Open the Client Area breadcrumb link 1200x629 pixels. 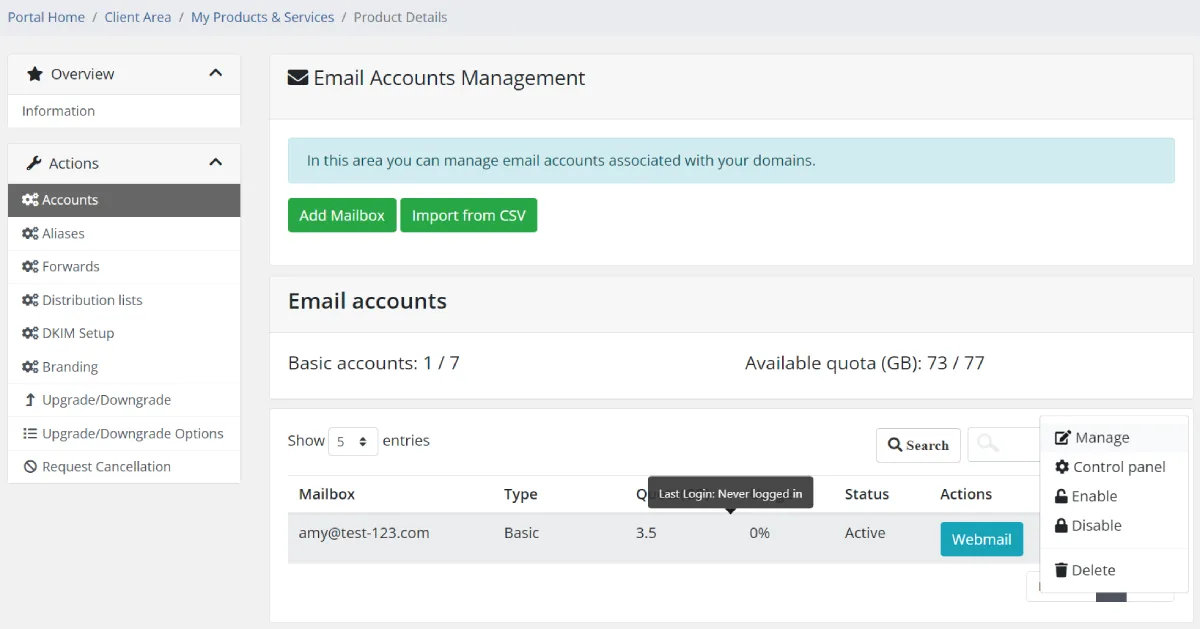point(137,16)
